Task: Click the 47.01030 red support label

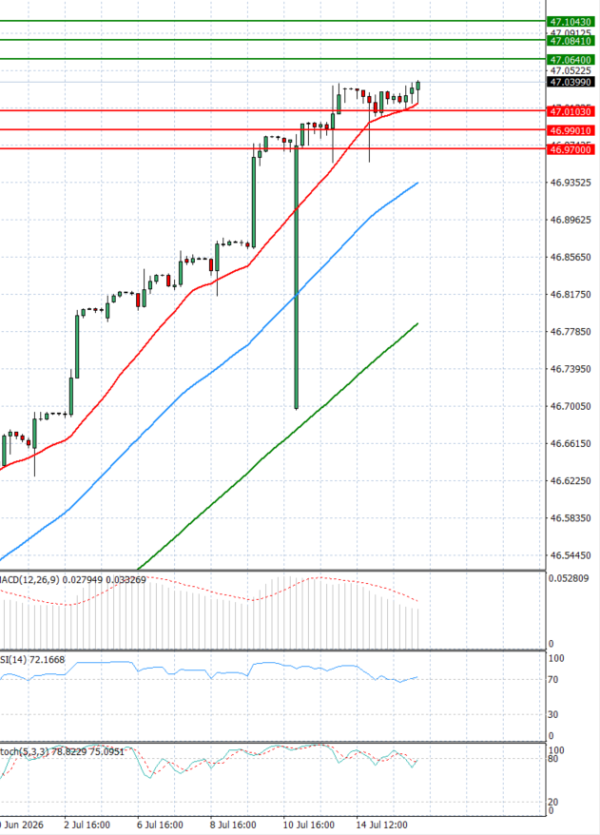Action: [x=570, y=111]
